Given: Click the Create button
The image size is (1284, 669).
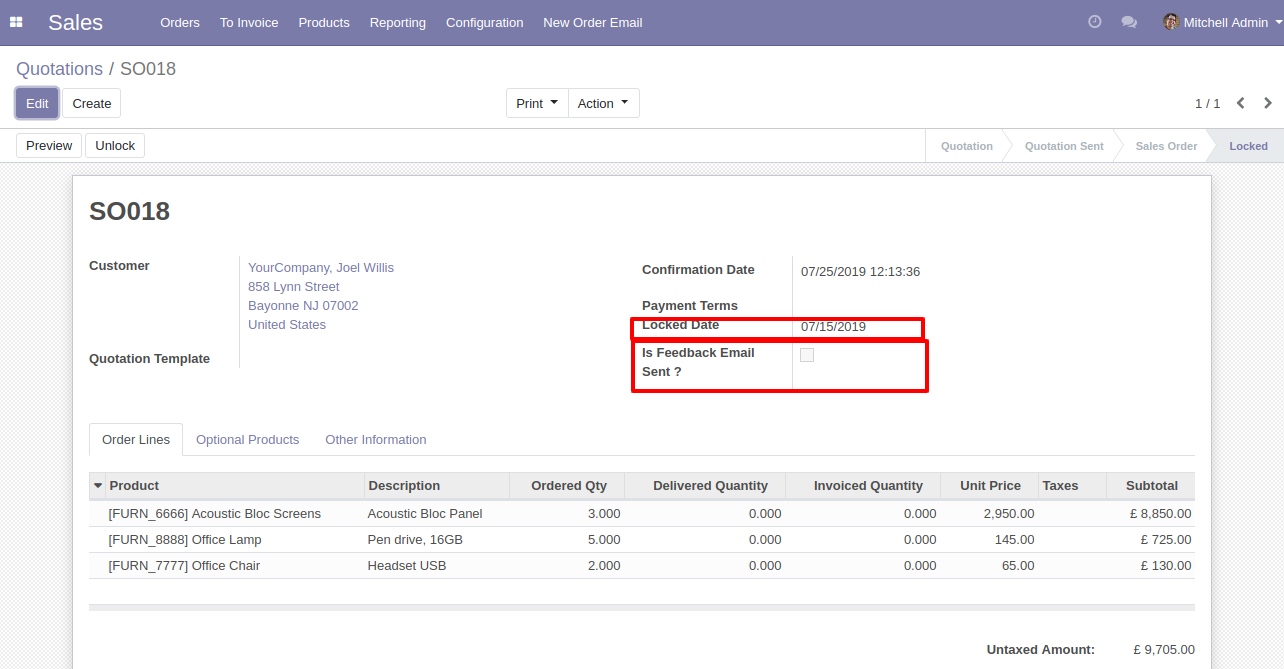Looking at the screenshot, I should [x=92, y=103].
